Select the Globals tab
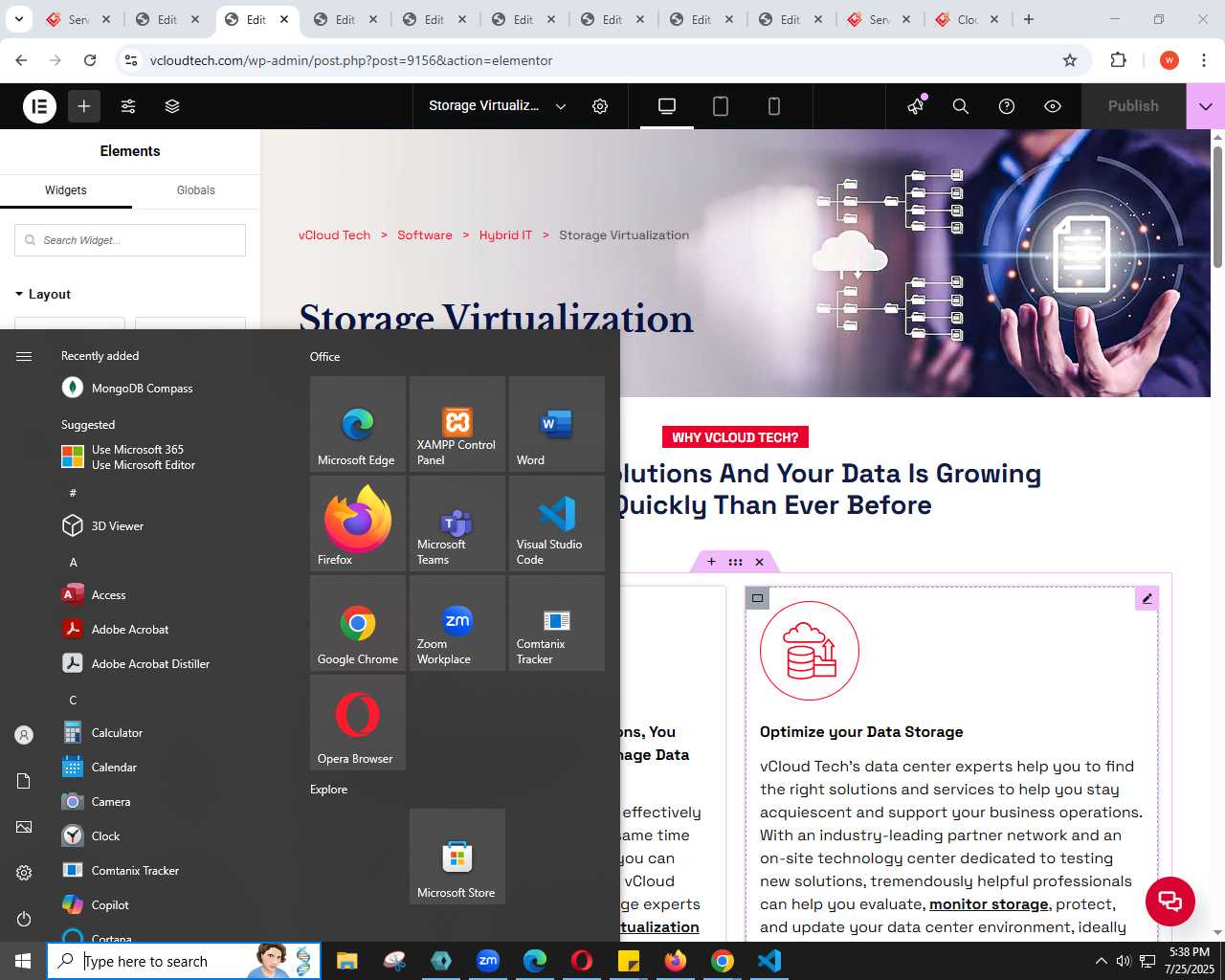 (x=196, y=190)
